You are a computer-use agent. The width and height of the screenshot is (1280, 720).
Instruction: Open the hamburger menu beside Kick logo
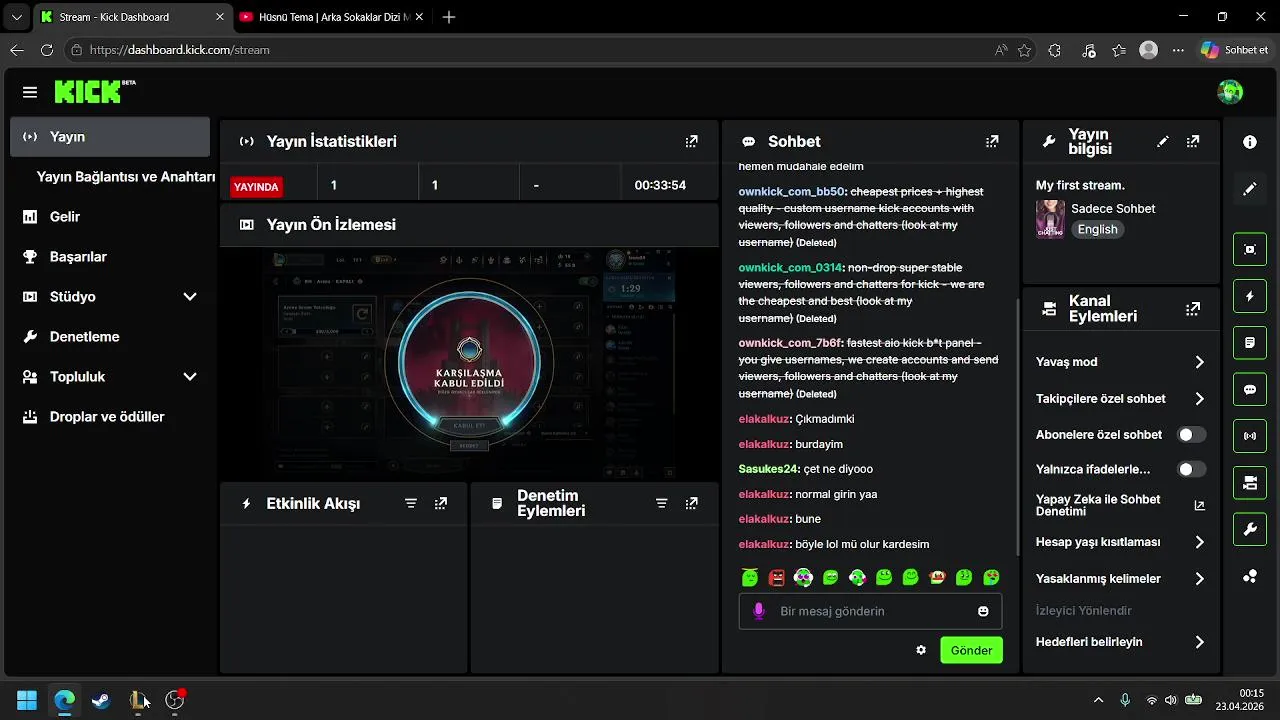30,92
